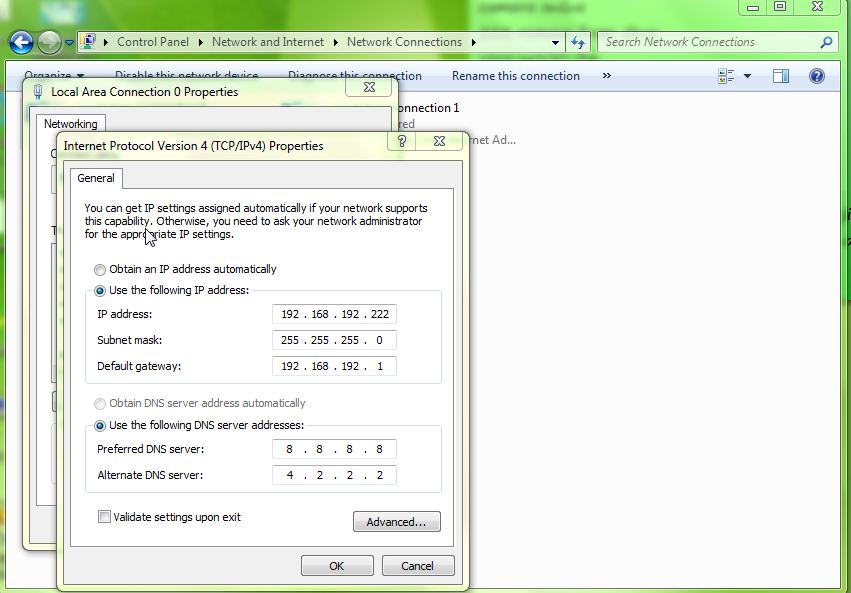Confirm settings with the OK button
Screen dimensions: 851x593
(337, 565)
